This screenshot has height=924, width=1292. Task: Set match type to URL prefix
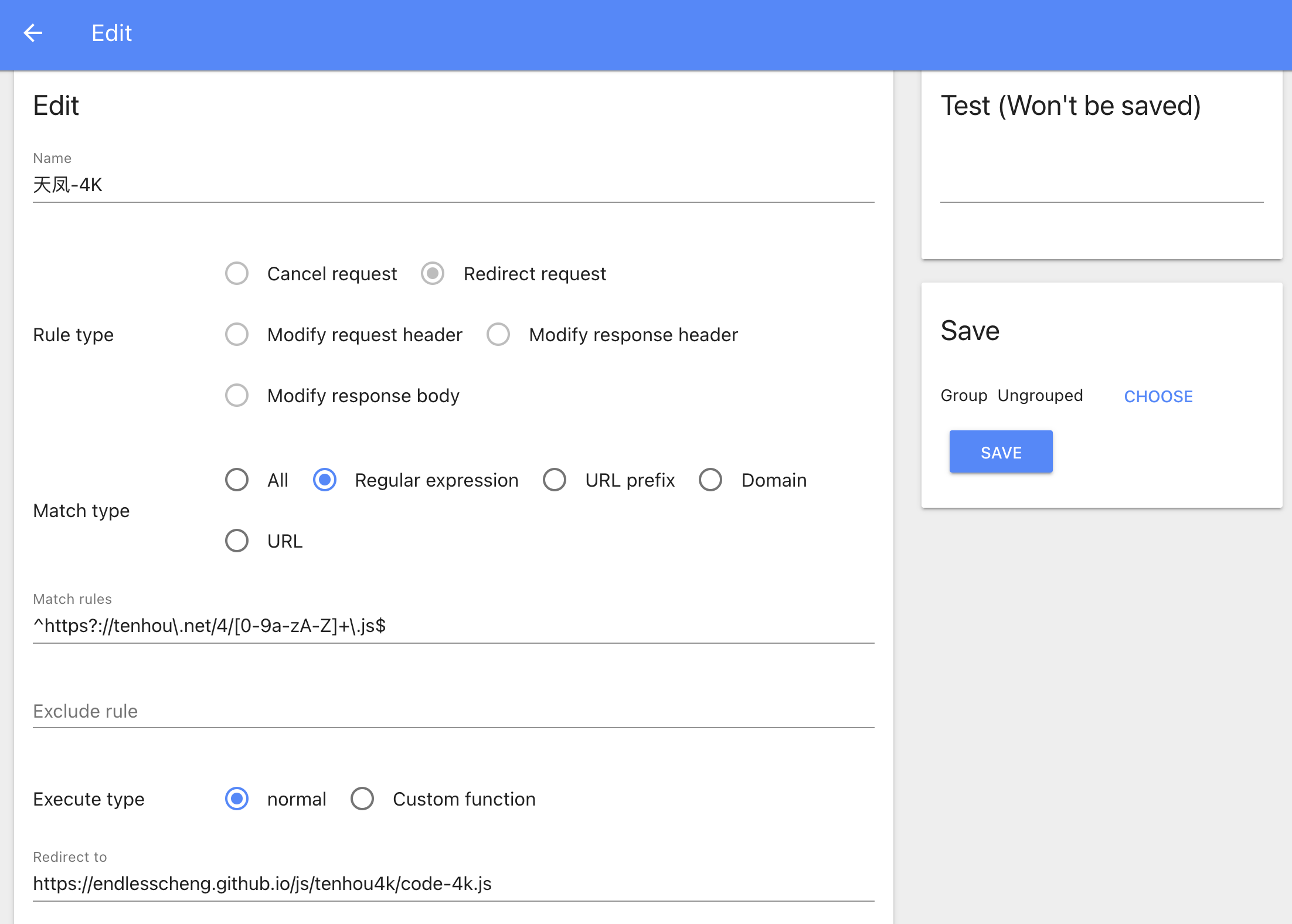tap(555, 480)
